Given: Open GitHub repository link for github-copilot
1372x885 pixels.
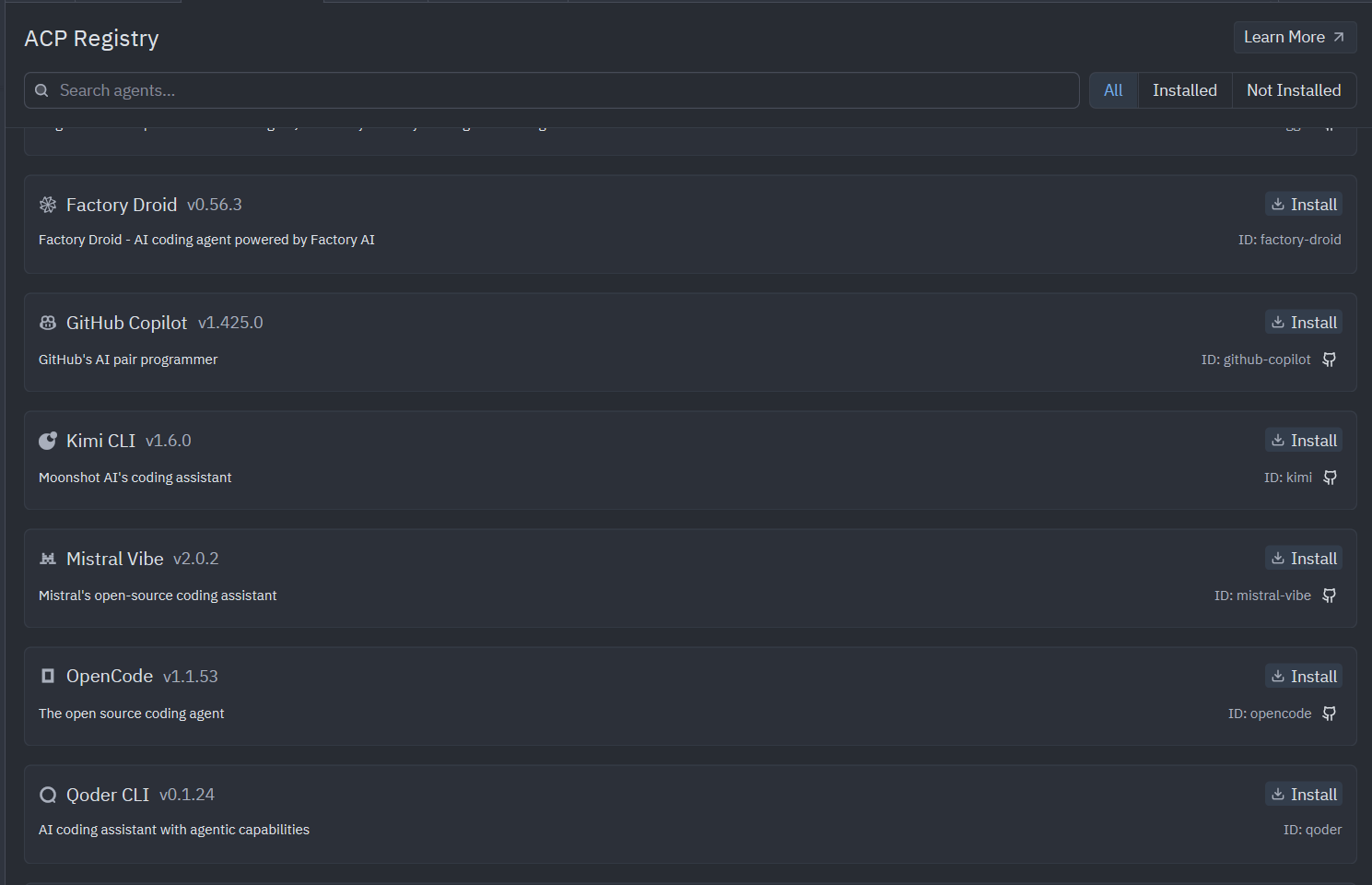Looking at the screenshot, I should click(1329, 360).
